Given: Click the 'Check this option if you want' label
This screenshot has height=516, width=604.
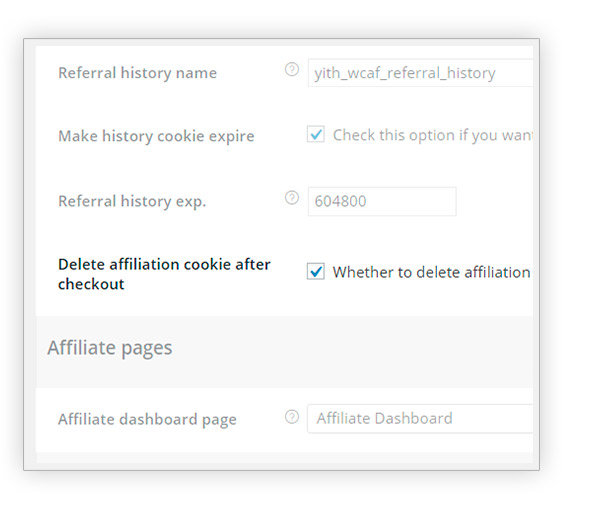Looking at the screenshot, I should (x=433, y=136).
